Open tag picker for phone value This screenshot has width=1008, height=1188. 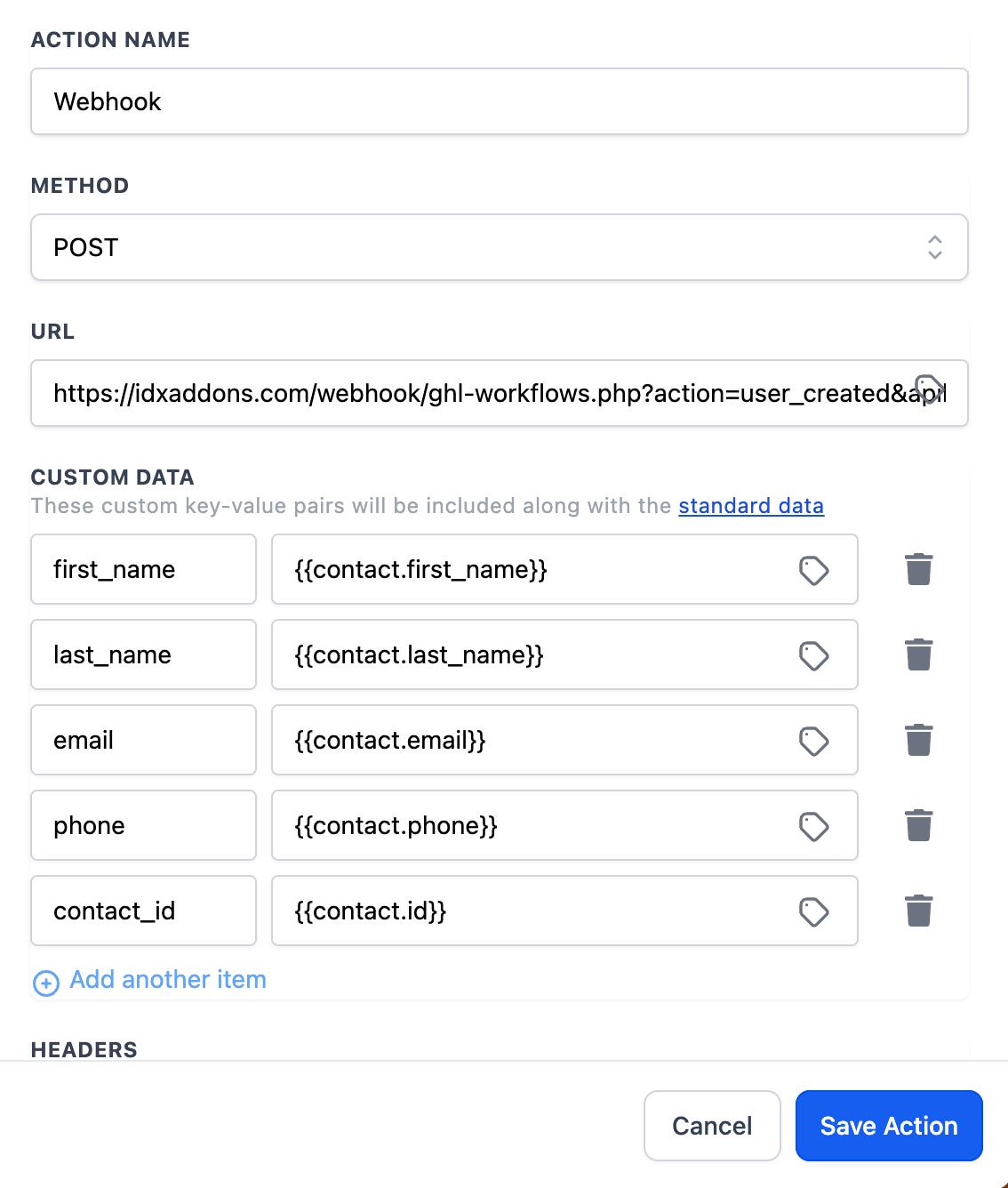813,826
